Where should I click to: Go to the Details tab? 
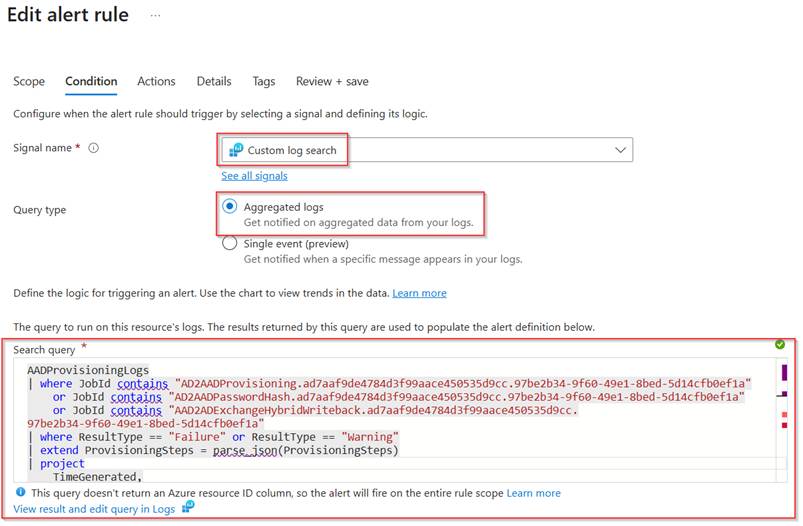214,81
